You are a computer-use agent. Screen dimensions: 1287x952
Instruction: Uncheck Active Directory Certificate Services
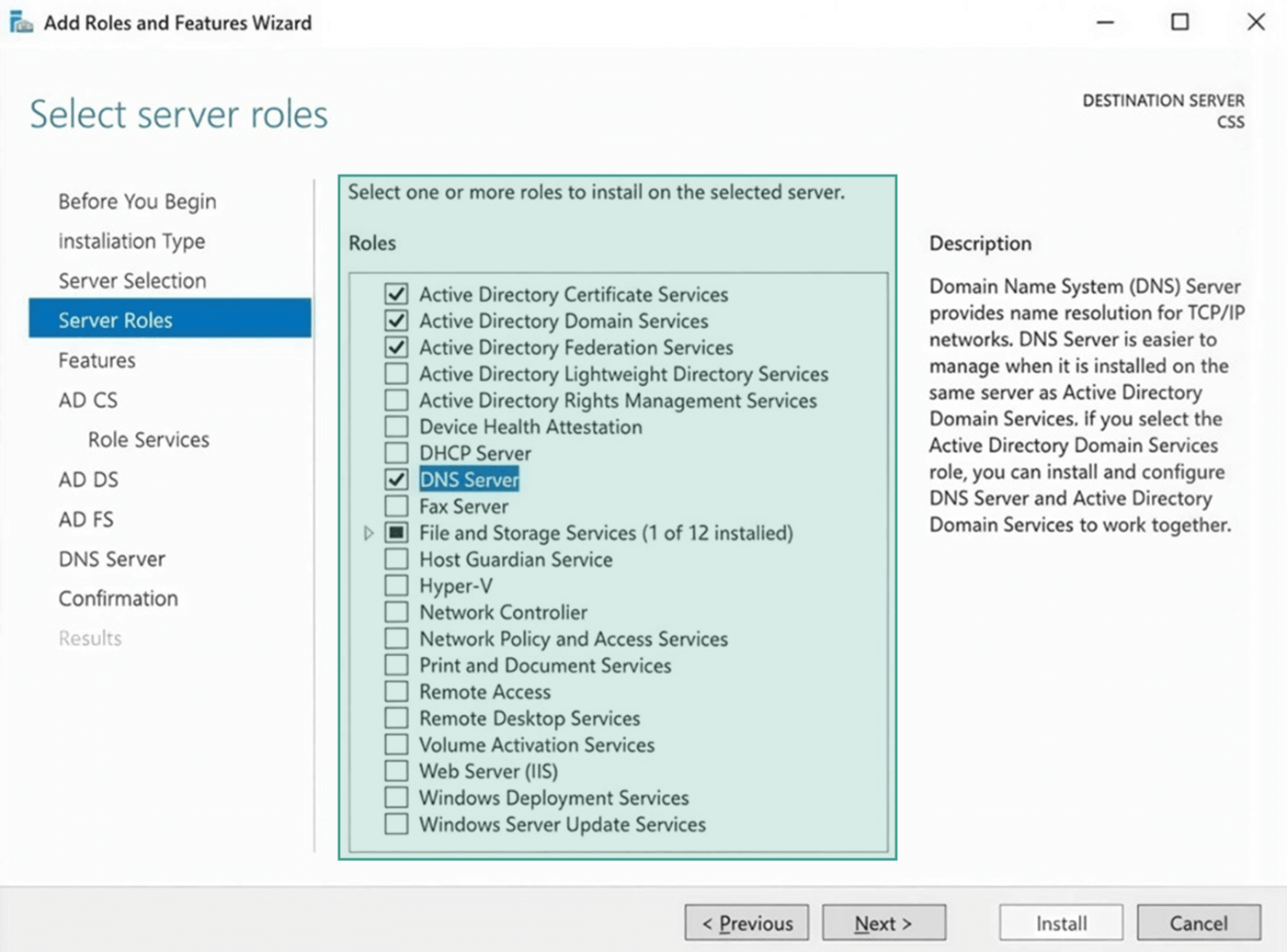click(396, 294)
